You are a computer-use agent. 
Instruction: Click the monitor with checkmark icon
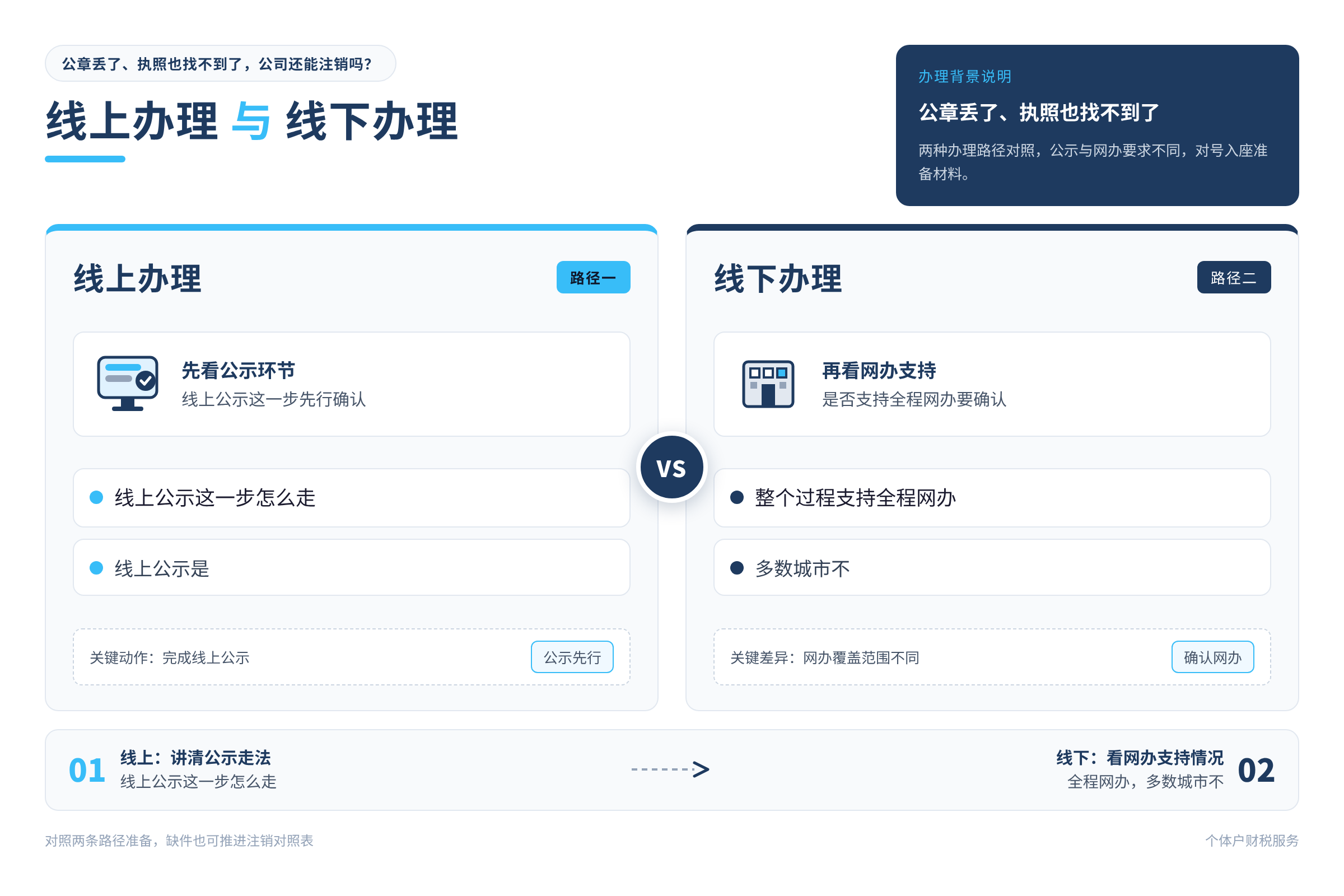[128, 384]
